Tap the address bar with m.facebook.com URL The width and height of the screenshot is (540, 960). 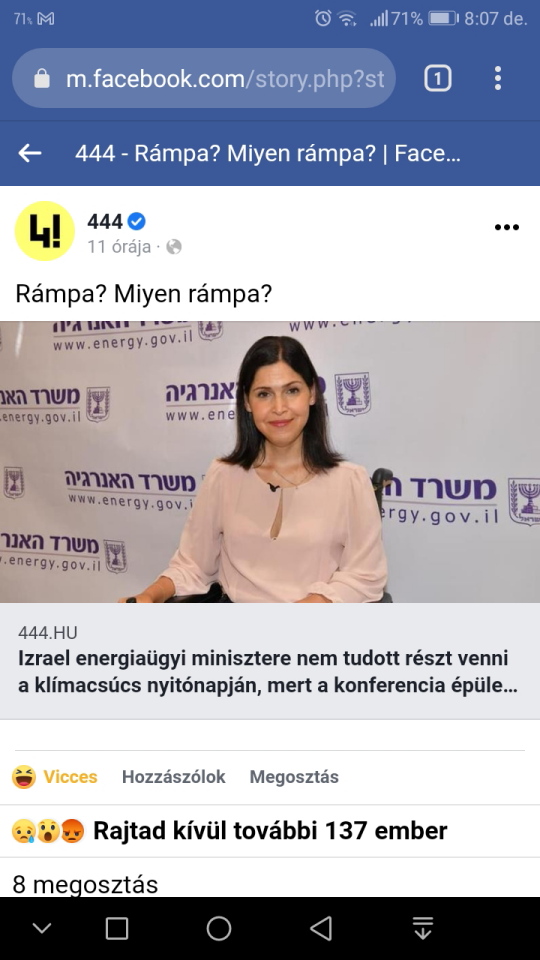point(204,78)
